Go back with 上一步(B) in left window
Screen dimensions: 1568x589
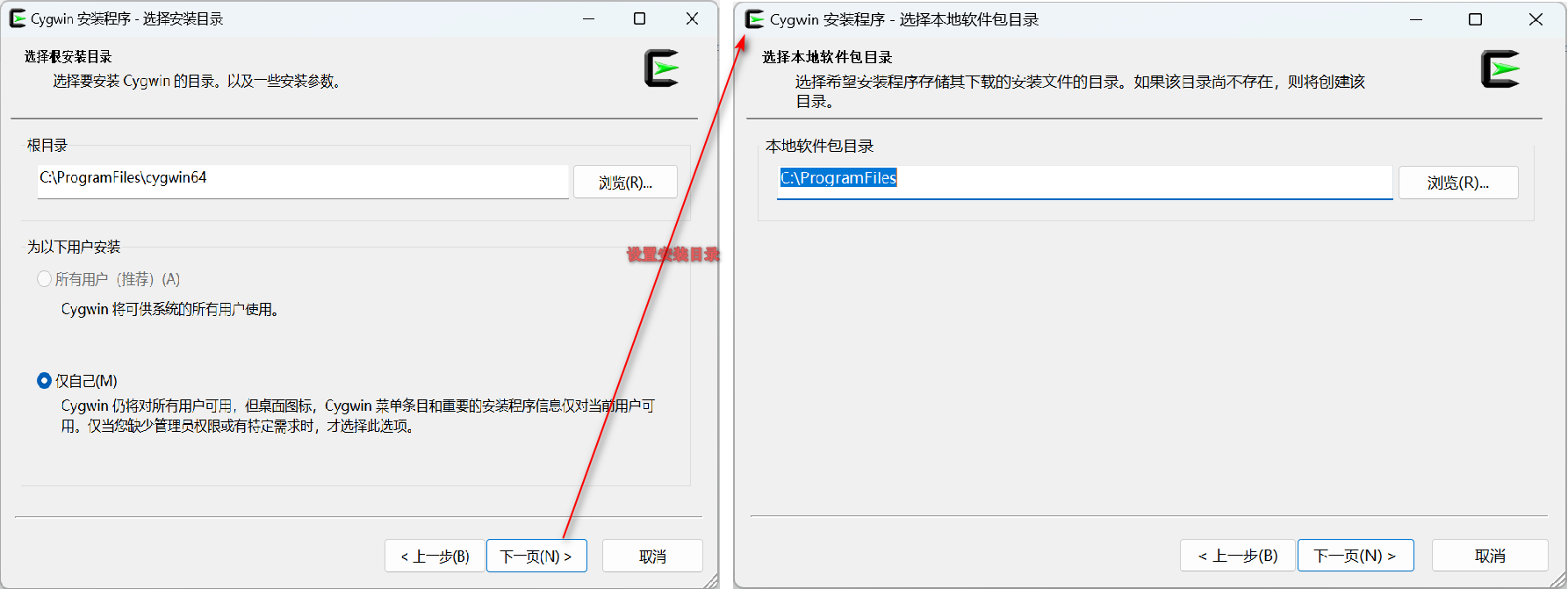click(435, 557)
